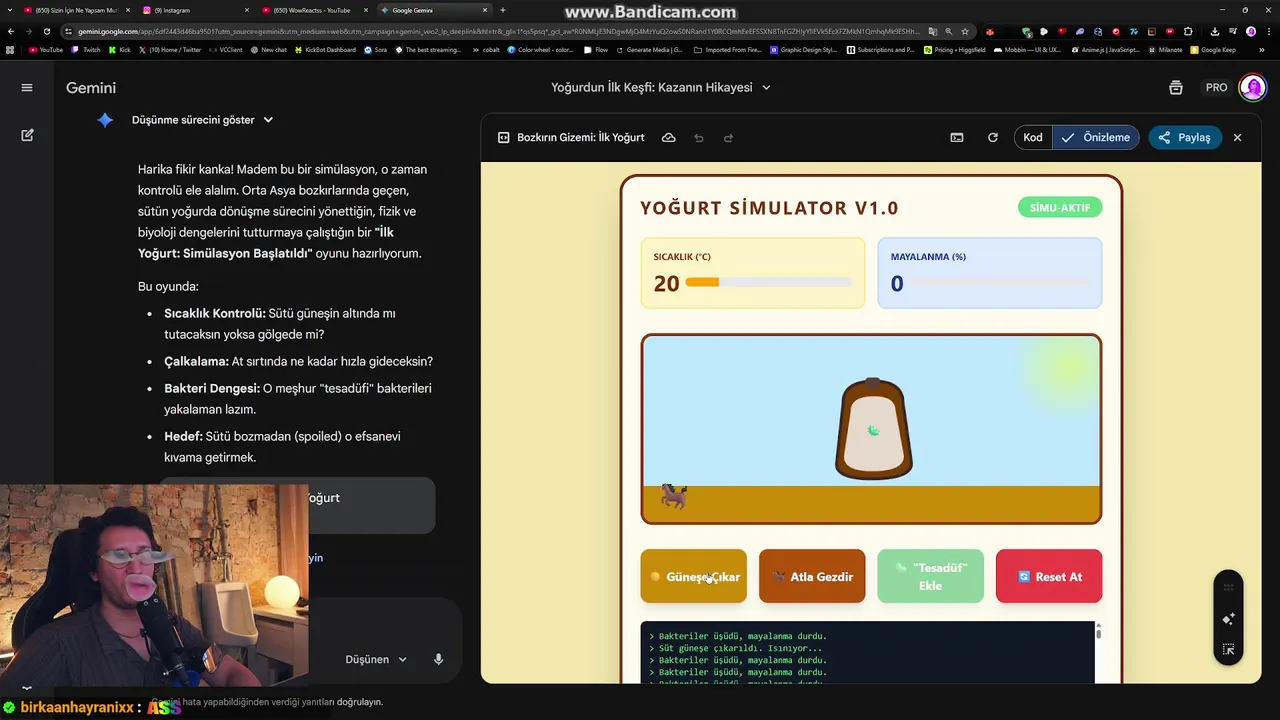Click the sparkle edit icon on the floating toolbar

pos(1229,619)
